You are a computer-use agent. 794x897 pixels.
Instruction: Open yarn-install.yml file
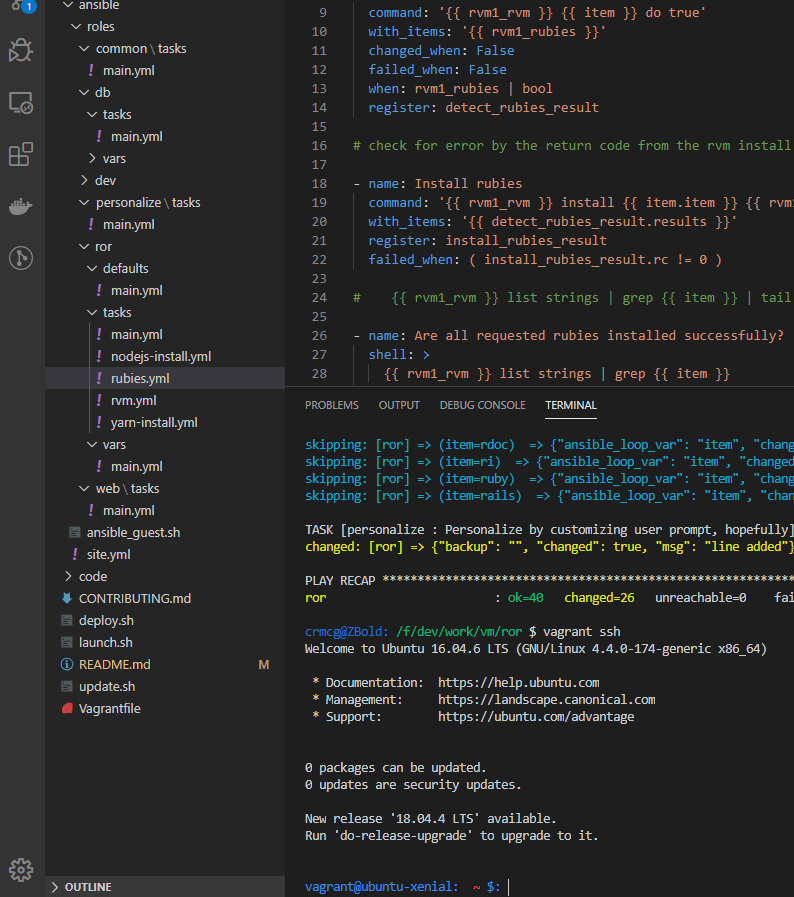click(154, 422)
